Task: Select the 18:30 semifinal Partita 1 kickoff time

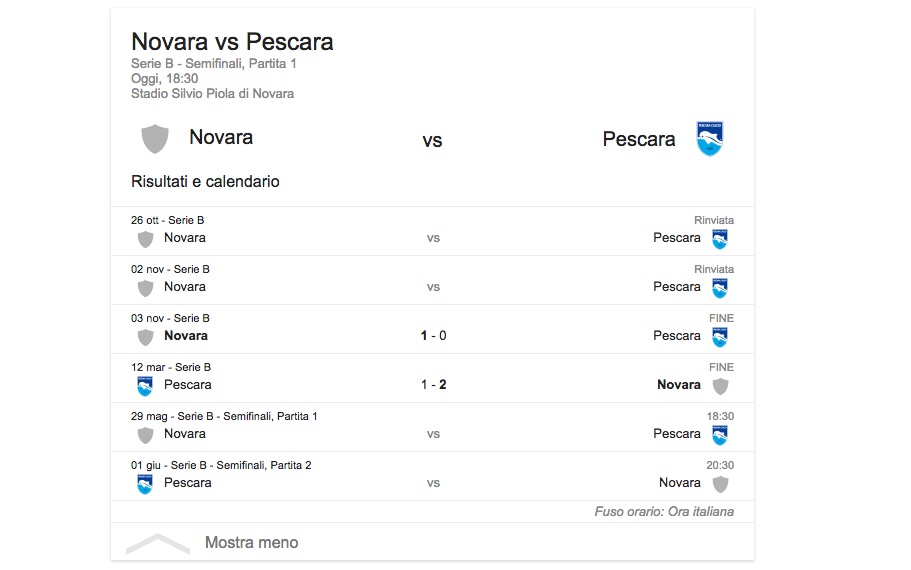Action: point(720,416)
